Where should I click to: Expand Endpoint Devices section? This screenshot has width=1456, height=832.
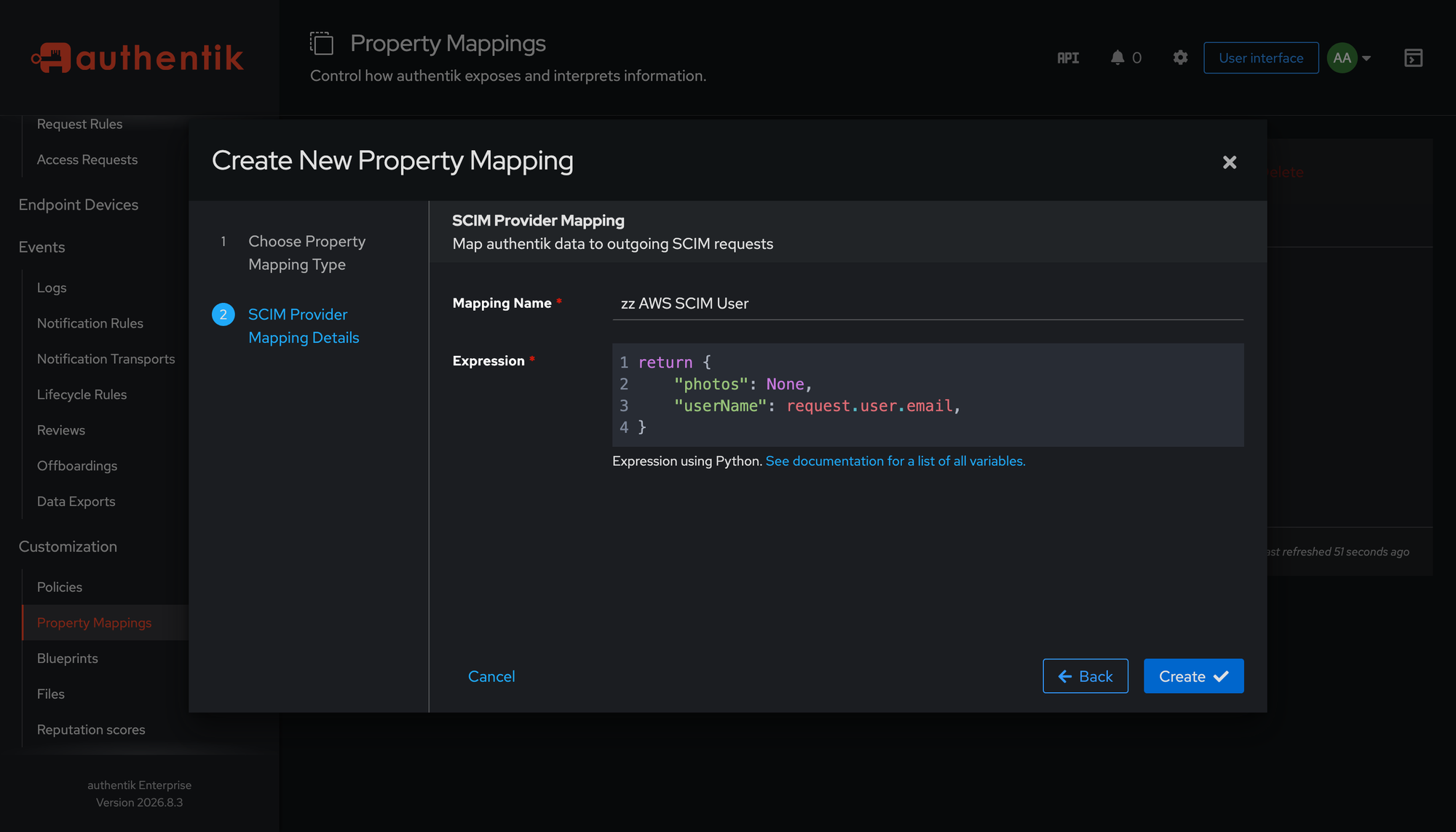click(x=79, y=205)
